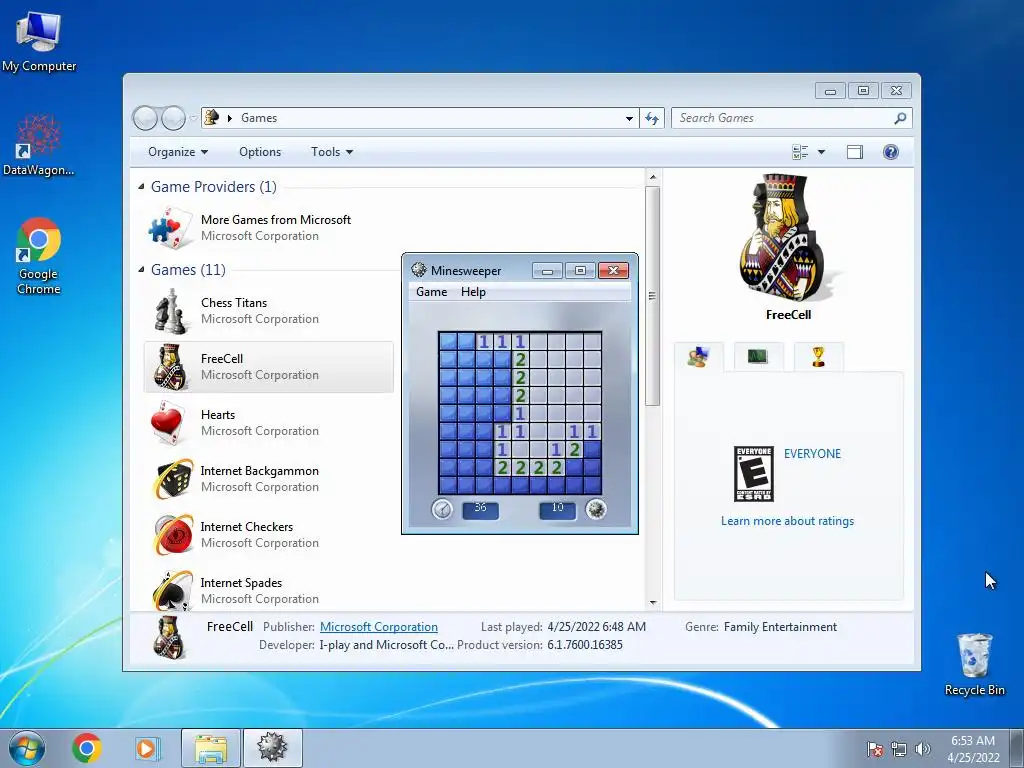1024x768 pixels.
Task: Switch to the ratings tab in preview pane
Action: [698, 357]
